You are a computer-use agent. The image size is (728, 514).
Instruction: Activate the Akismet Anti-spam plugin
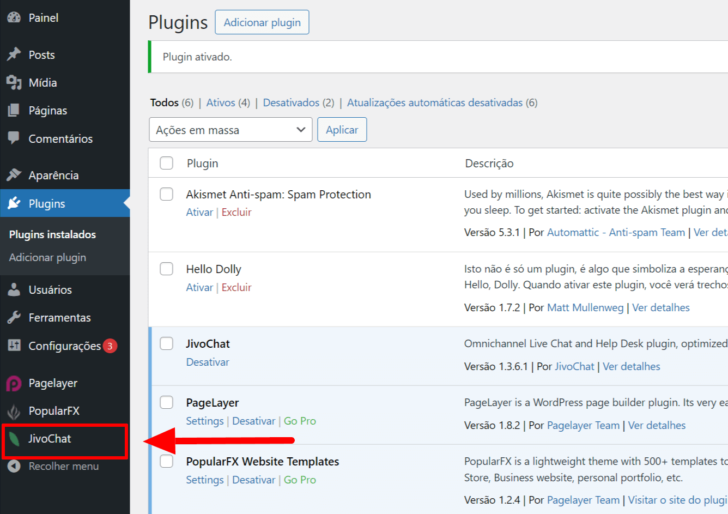[199, 212]
